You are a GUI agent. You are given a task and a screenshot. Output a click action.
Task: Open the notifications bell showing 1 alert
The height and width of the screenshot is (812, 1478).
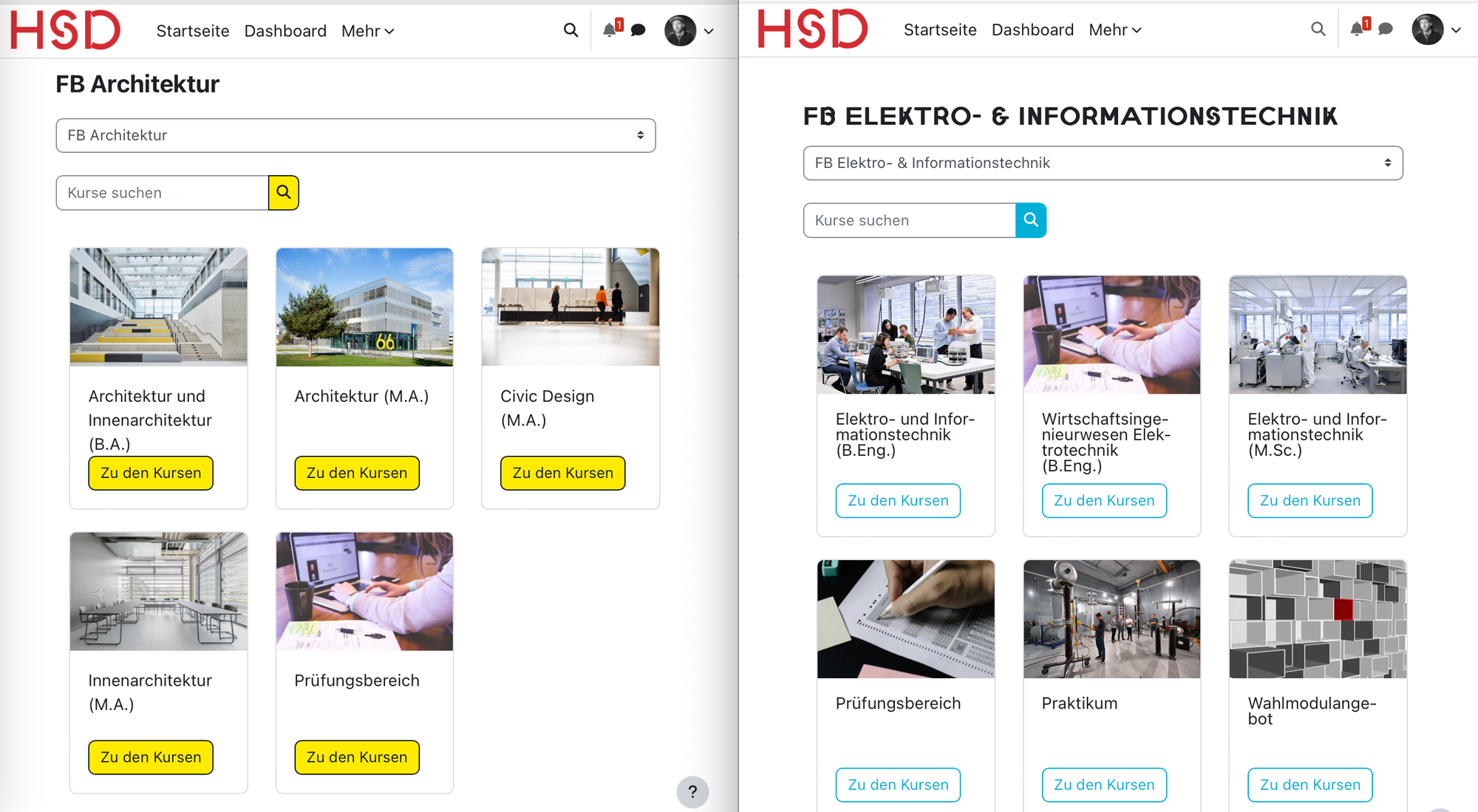[x=609, y=30]
